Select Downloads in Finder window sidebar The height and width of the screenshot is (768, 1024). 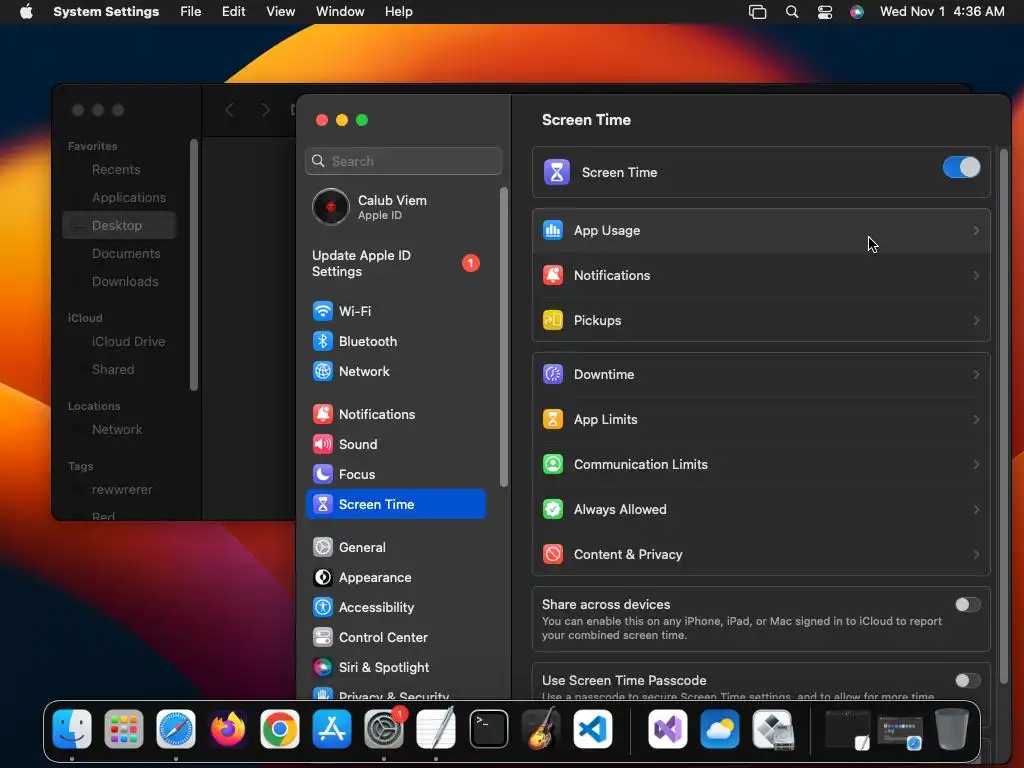pos(120,281)
